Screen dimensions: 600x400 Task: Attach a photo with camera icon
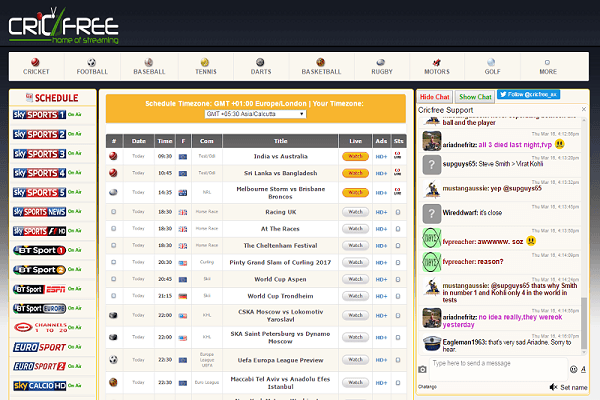point(422,369)
